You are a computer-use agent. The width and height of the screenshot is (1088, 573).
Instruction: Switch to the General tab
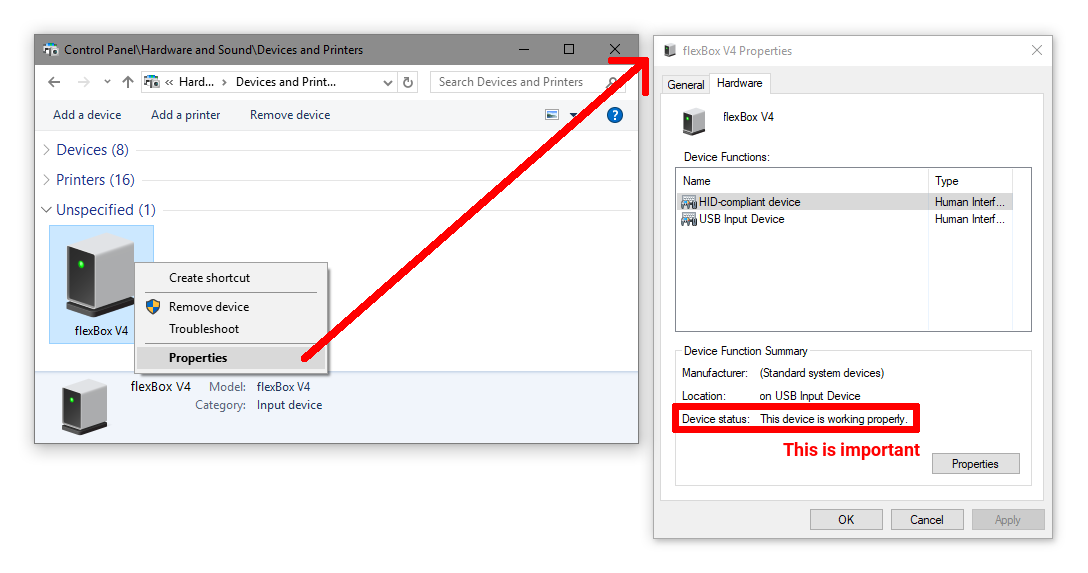coord(686,85)
